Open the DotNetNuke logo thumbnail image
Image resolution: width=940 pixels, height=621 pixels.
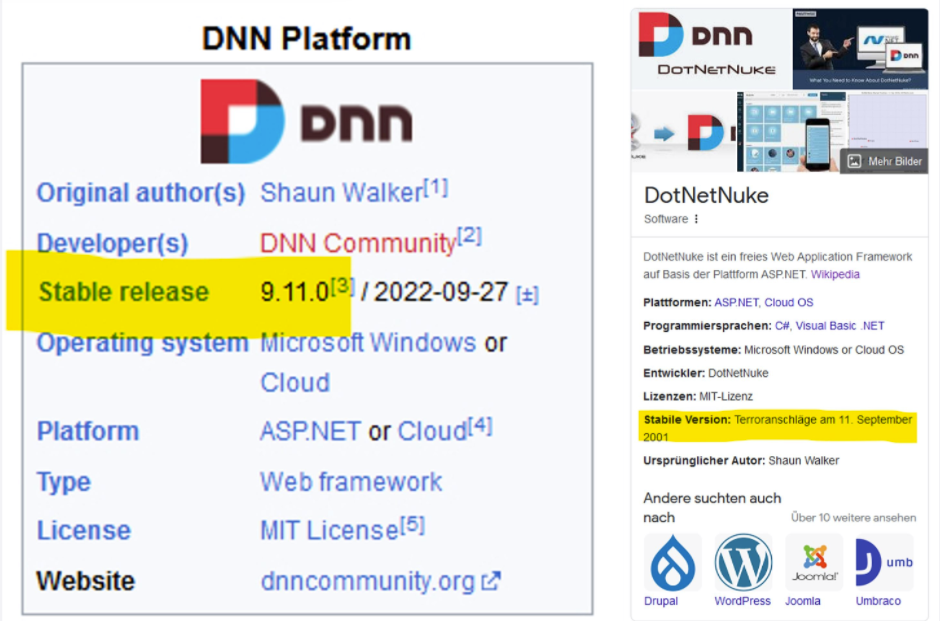coord(711,48)
